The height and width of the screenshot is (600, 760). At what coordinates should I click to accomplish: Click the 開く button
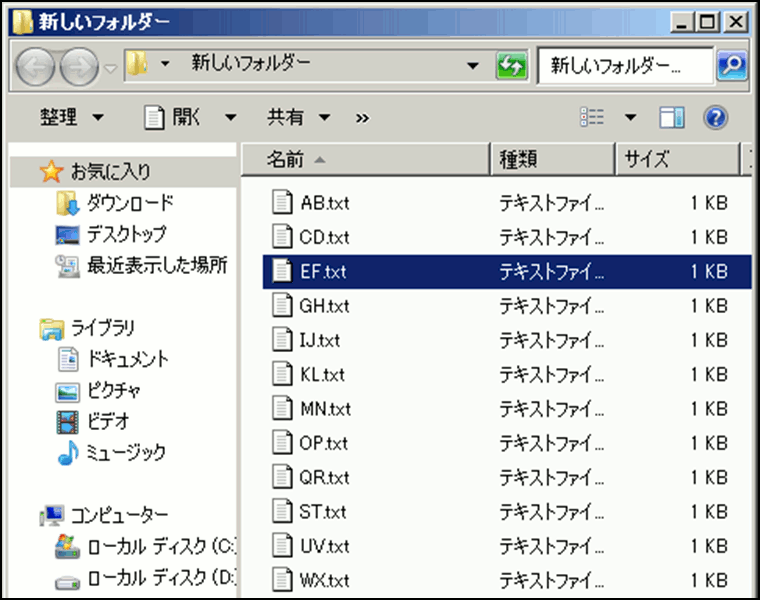(176, 118)
